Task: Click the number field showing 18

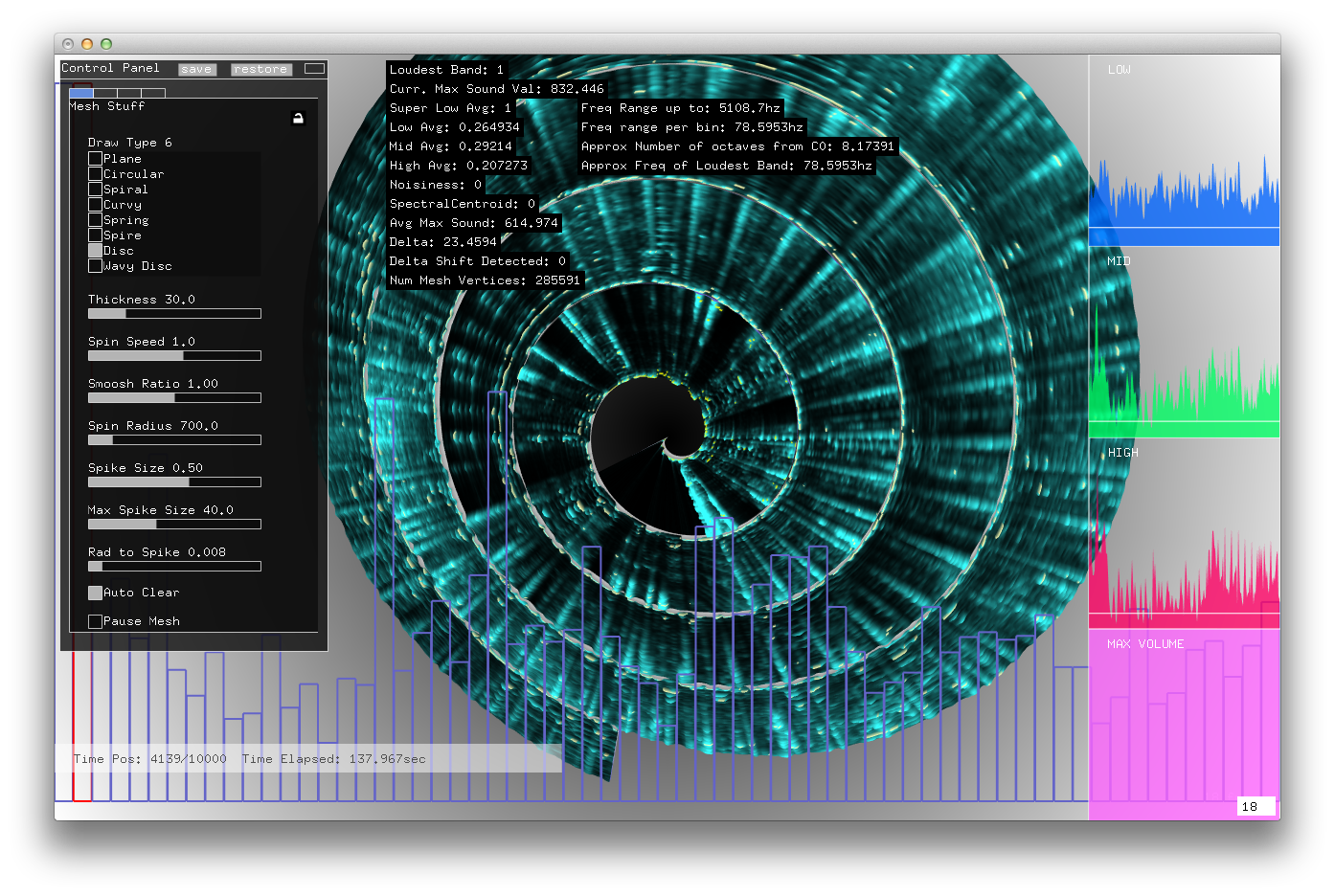Action: click(x=1256, y=807)
